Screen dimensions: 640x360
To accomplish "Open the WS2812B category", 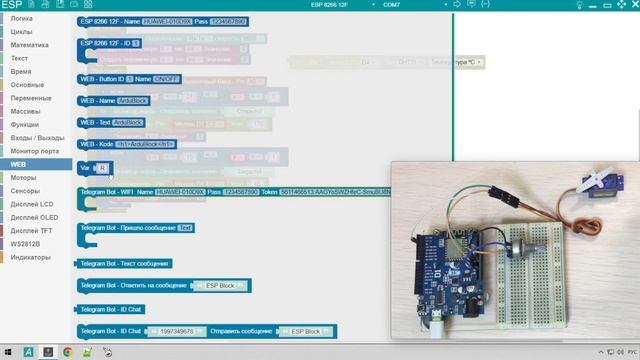I will pos(25,244).
